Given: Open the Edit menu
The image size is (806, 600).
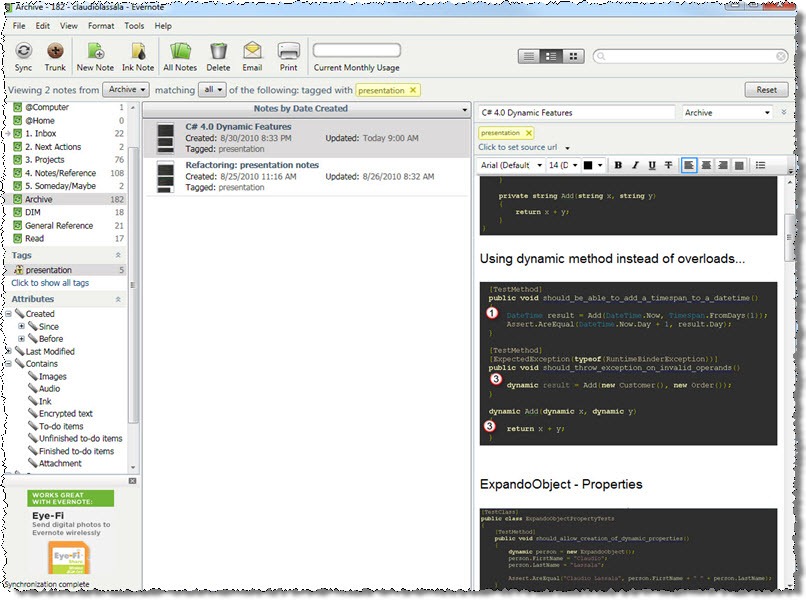Looking at the screenshot, I should click(x=43, y=26).
